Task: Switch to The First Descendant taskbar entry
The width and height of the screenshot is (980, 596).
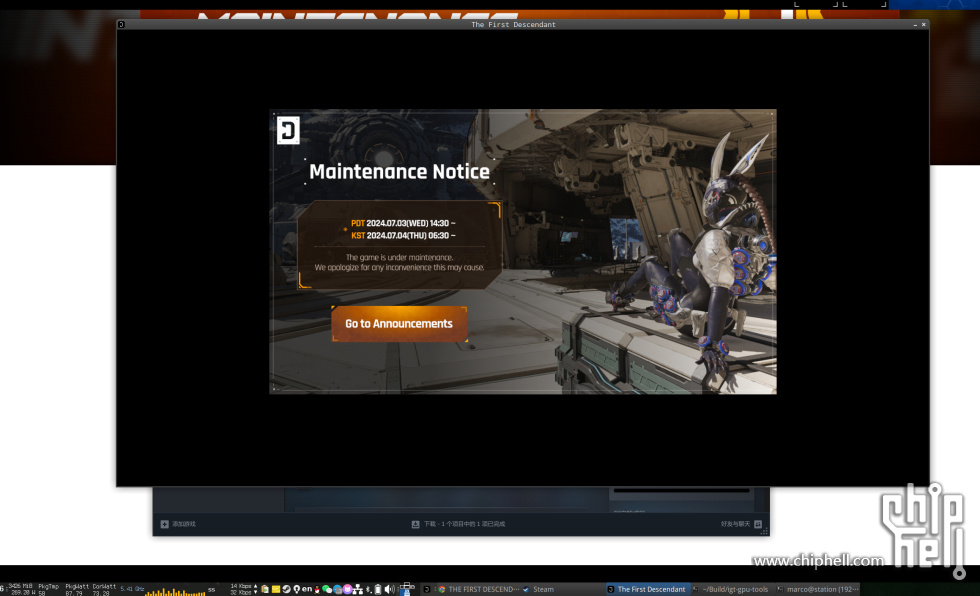Action: [x=646, y=589]
